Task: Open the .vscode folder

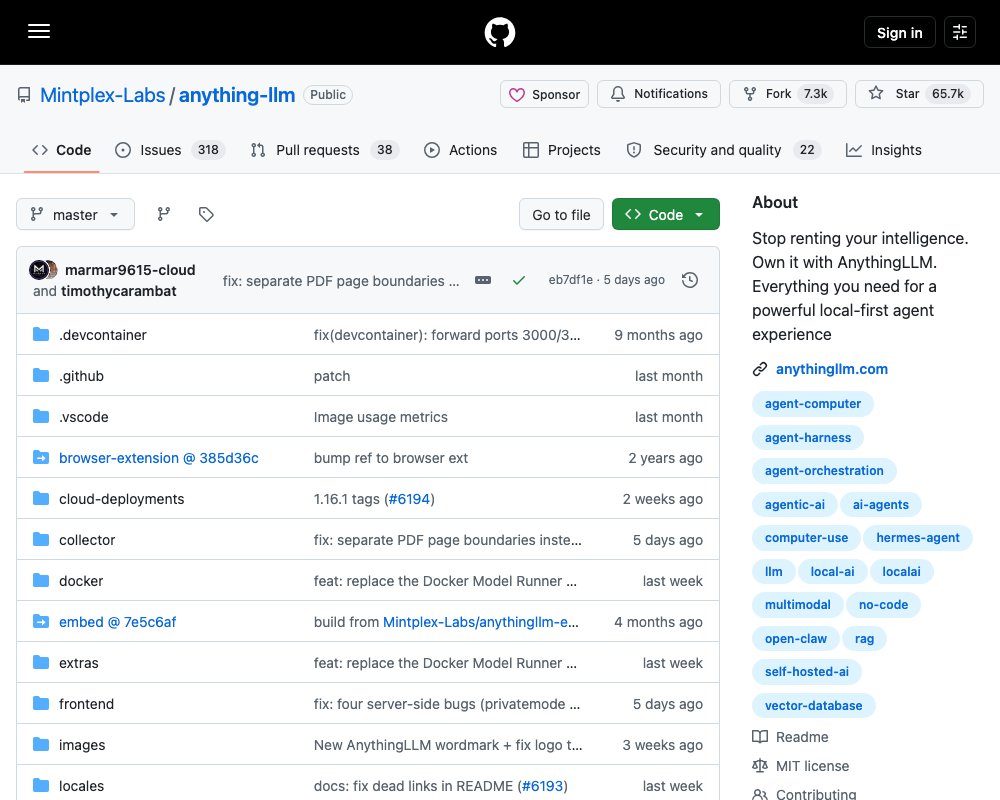Action: pyautogui.click(x=84, y=417)
